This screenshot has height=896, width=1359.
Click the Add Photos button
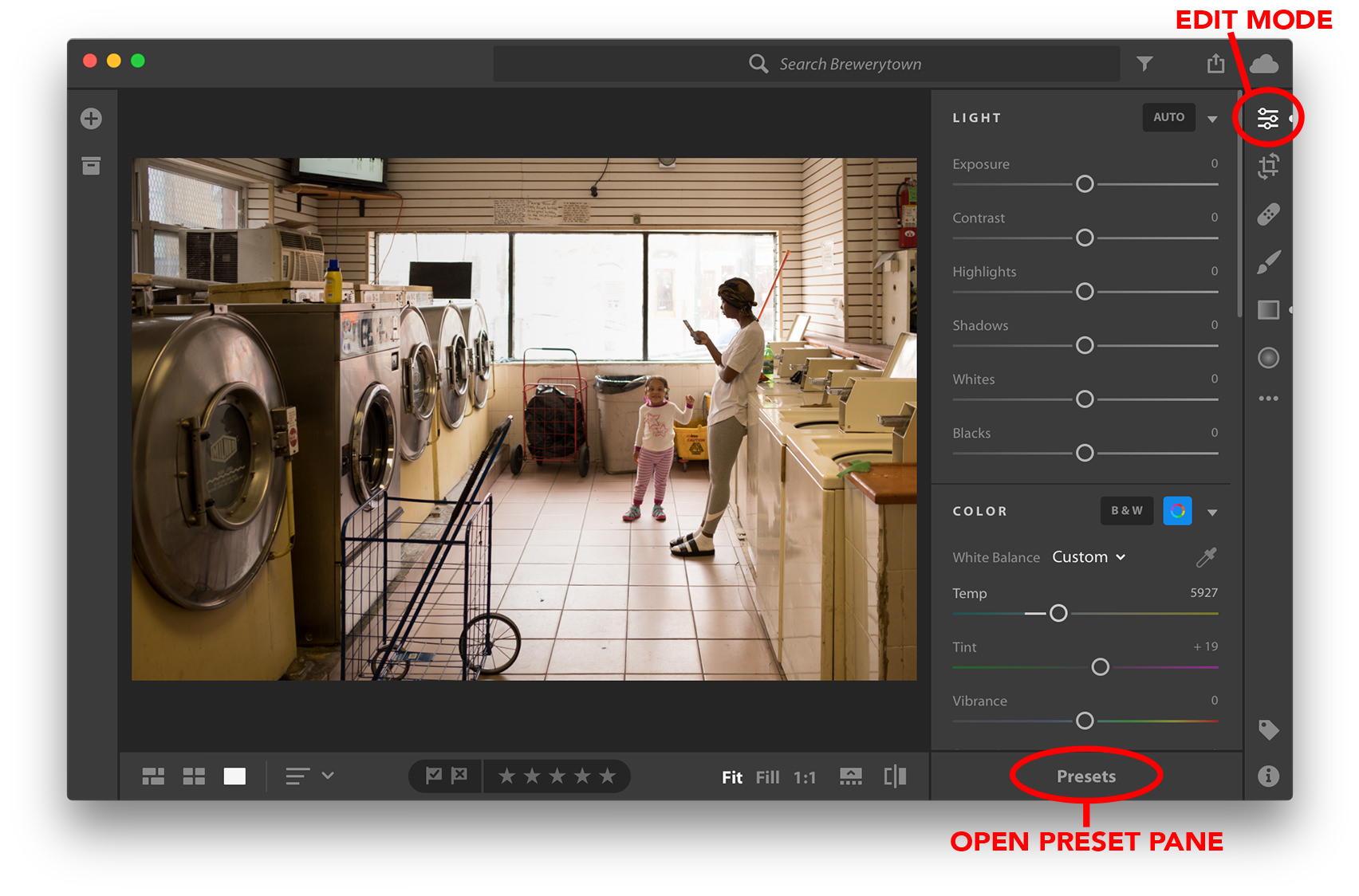91,118
